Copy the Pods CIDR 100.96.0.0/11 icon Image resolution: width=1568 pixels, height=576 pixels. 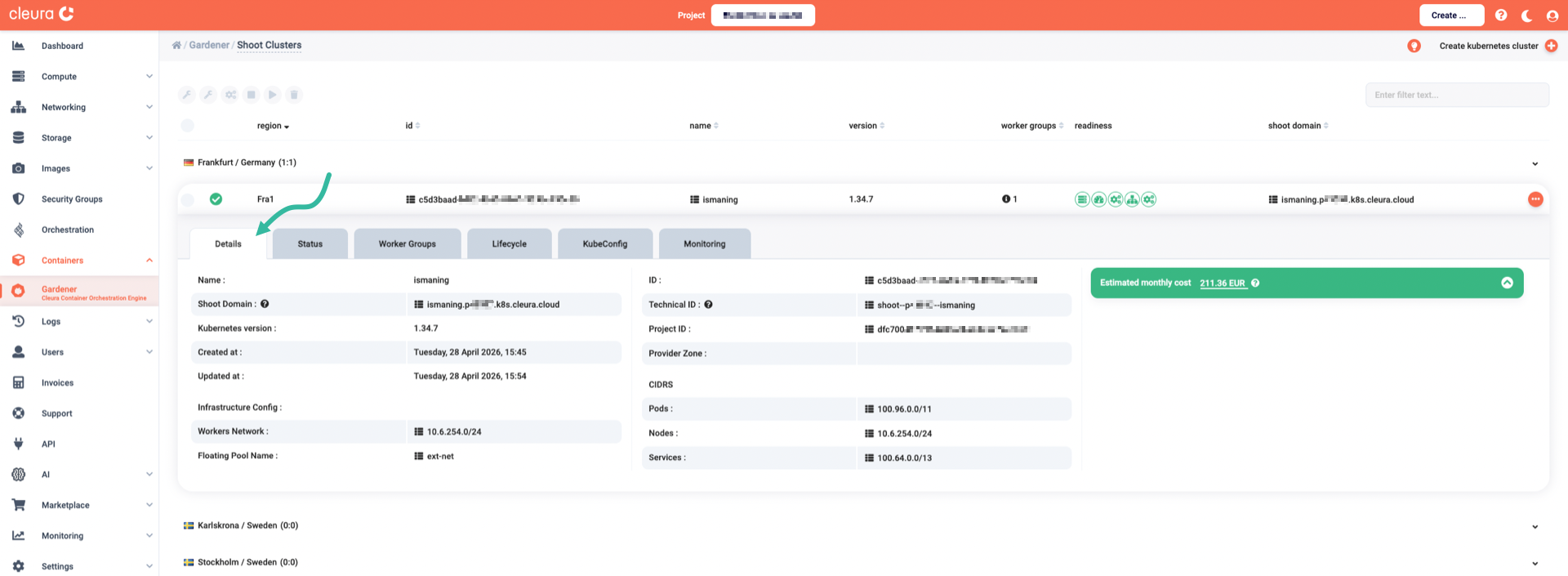[x=869, y=409]
